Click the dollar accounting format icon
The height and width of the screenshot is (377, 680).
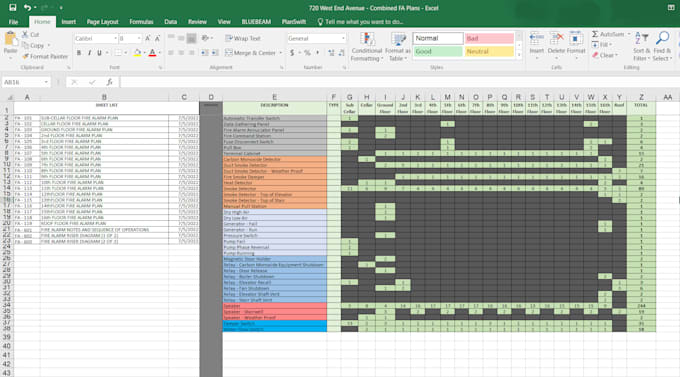coord(292,53)
